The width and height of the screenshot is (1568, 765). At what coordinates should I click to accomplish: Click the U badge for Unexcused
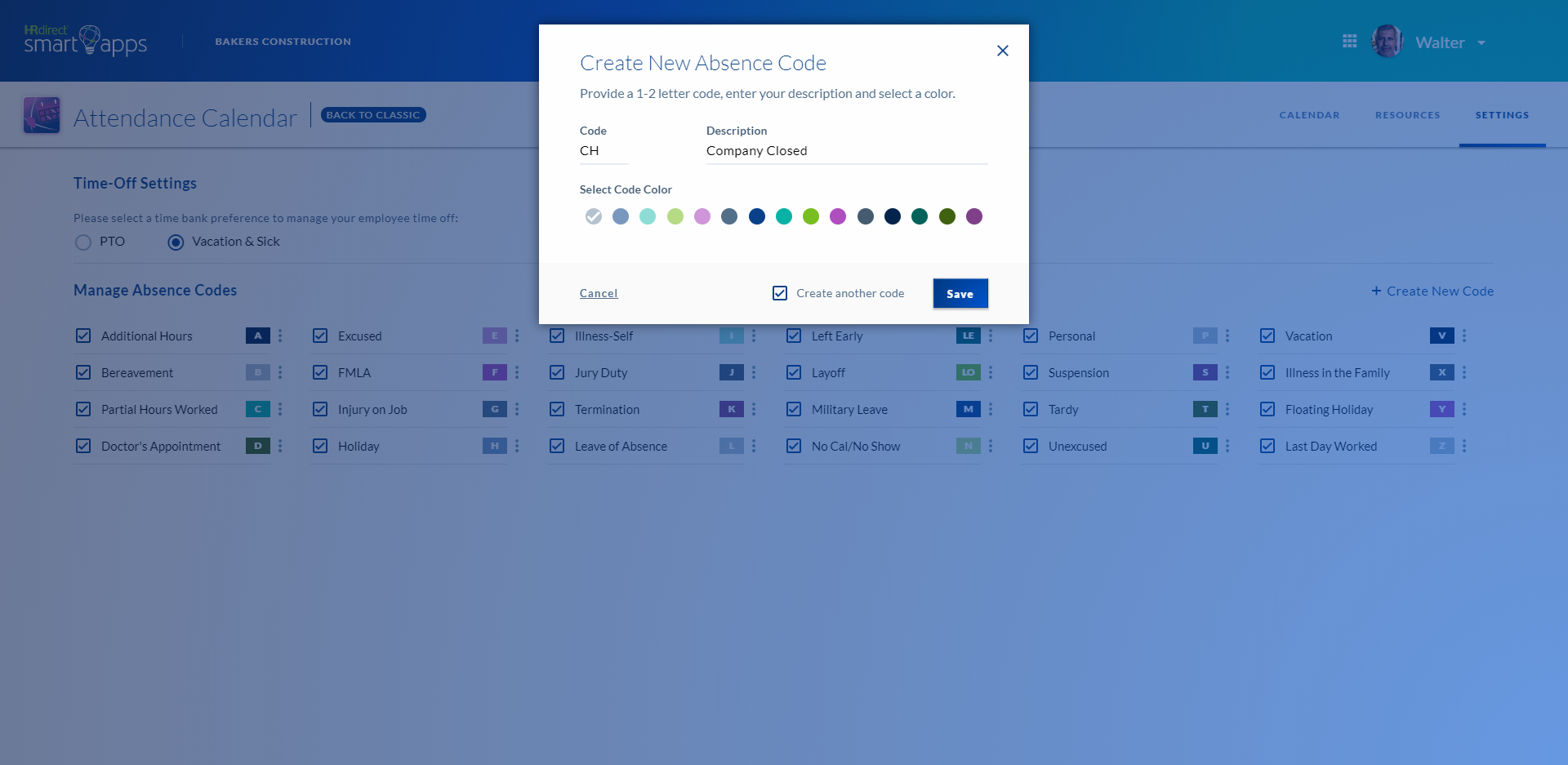coord(1205,446)
